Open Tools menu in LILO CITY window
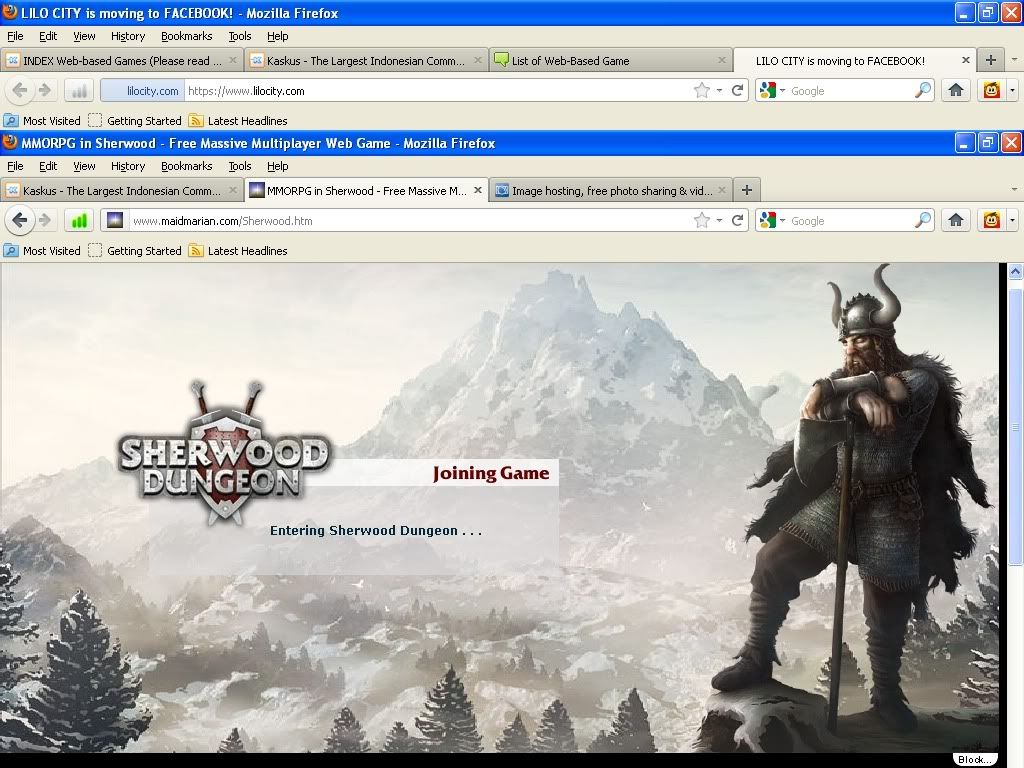1024x768 pixels. [x=240, y=36]
